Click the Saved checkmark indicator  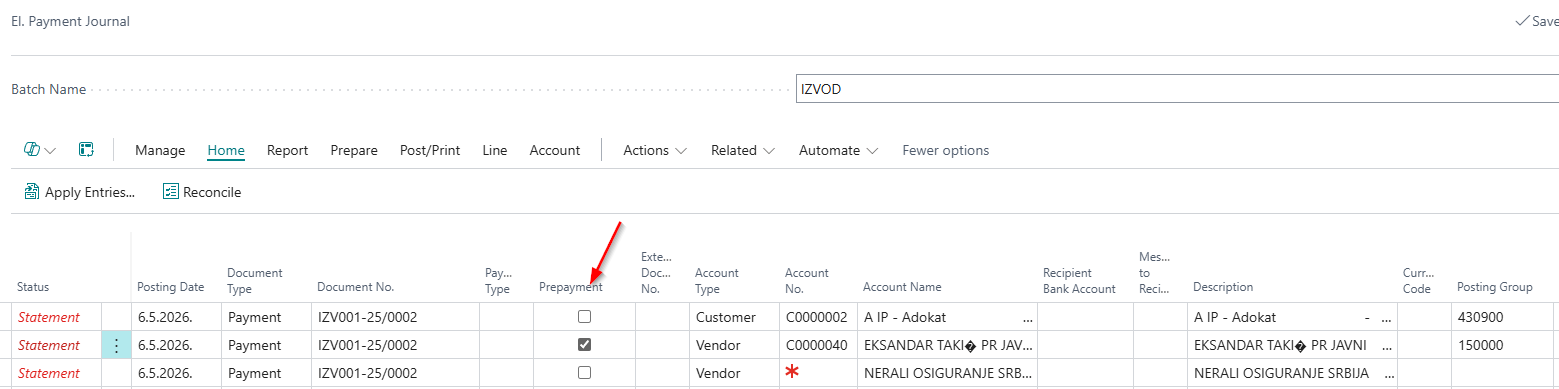click(x=1523, y=21)
